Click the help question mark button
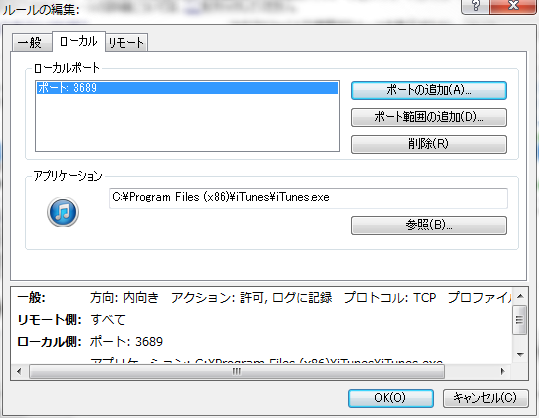539x418 pixels. coord(475,6)
